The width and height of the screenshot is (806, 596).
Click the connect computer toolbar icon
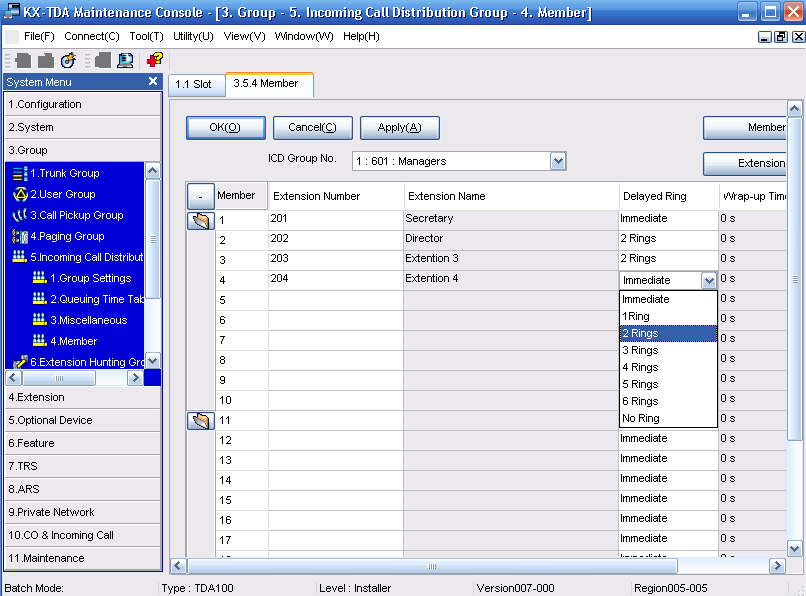point(125,61)
